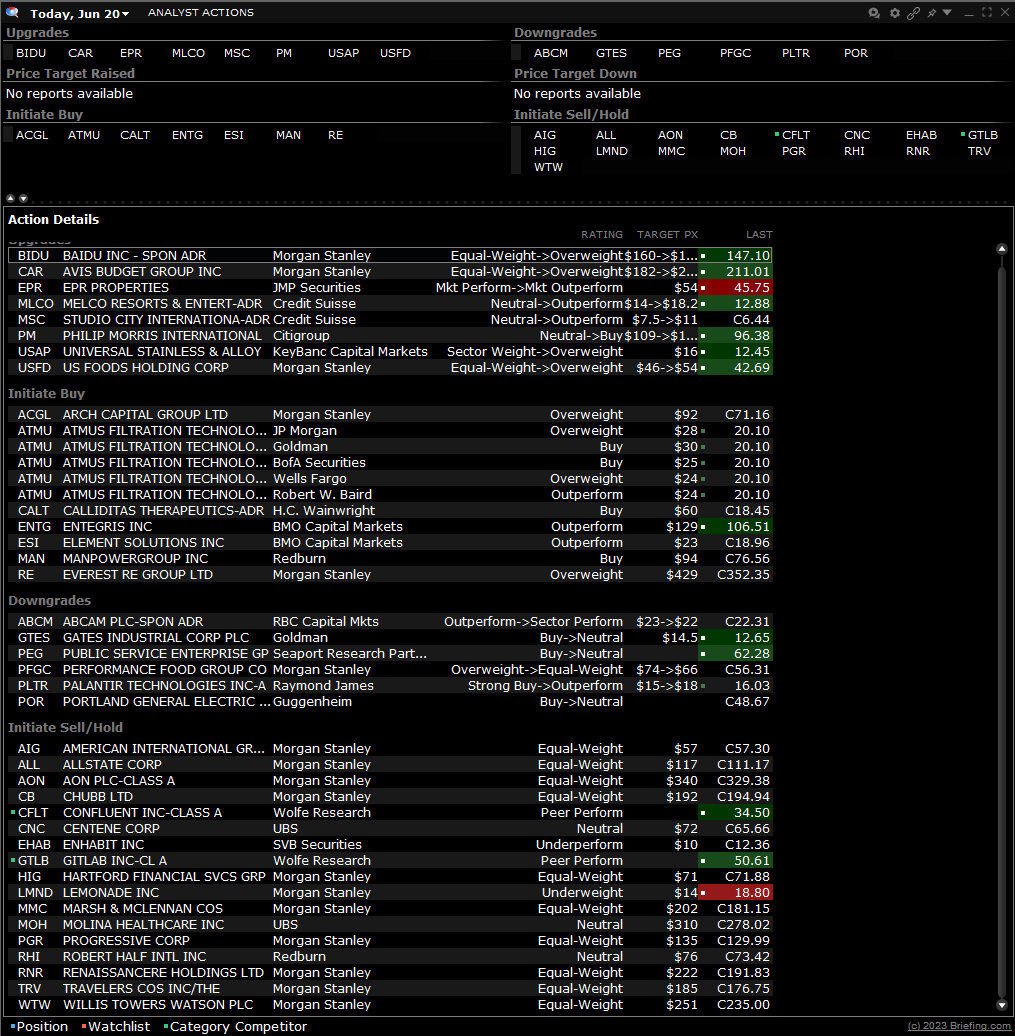Pin the window with the pushpin icon
Screen dimensions: 1015x1036
(931, 13)
